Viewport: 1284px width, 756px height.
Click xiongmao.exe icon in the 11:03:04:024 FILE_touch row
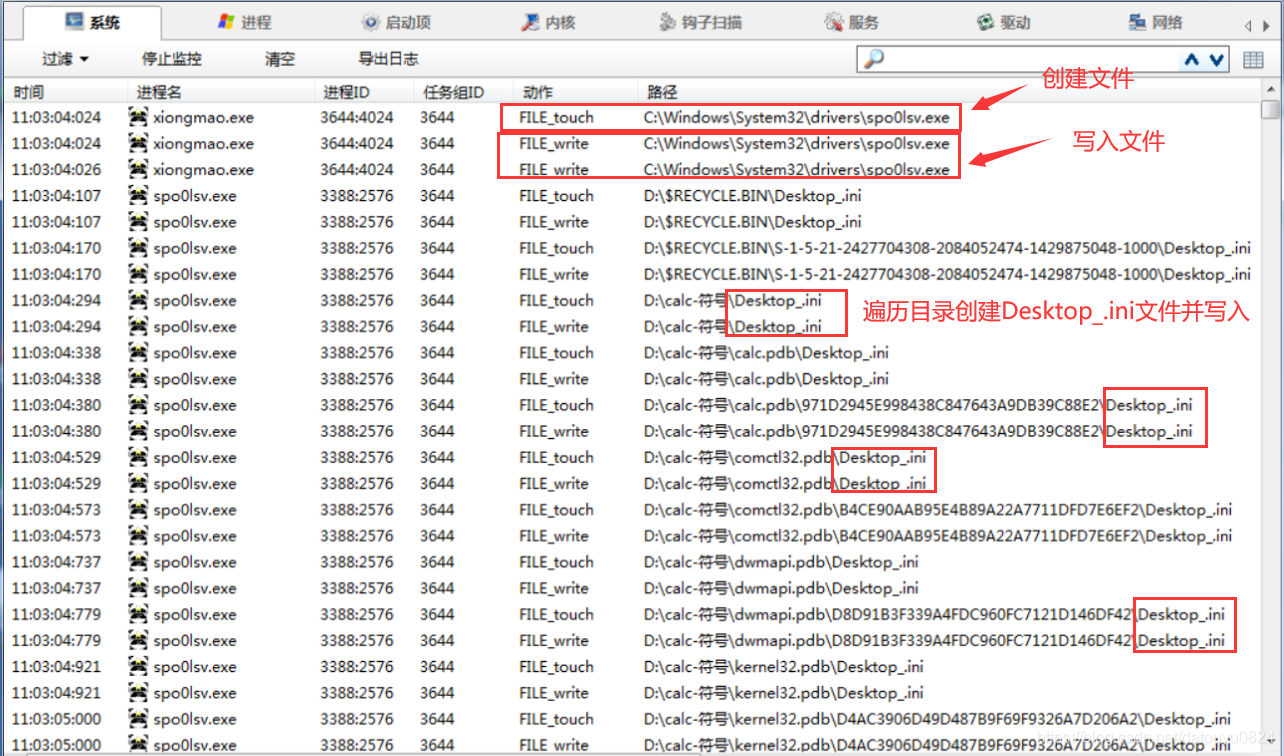(139, 117)
